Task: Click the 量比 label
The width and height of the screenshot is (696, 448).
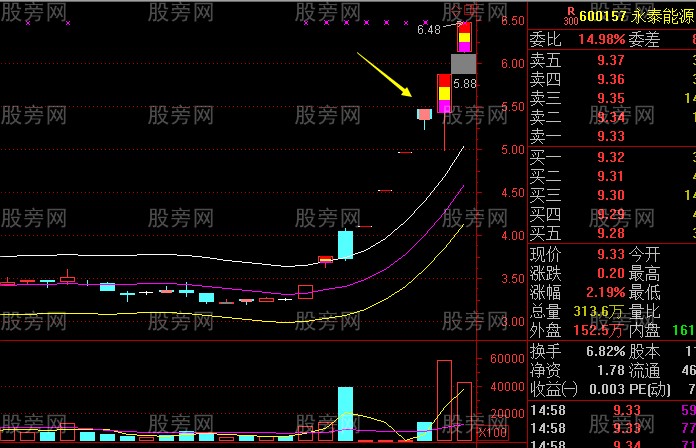Action: point(644,311)
